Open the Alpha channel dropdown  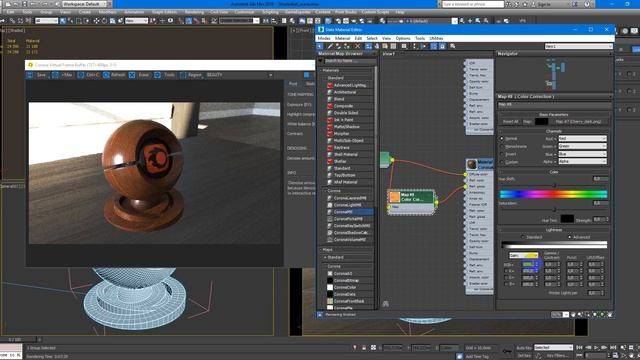click(x=582, y=162)
